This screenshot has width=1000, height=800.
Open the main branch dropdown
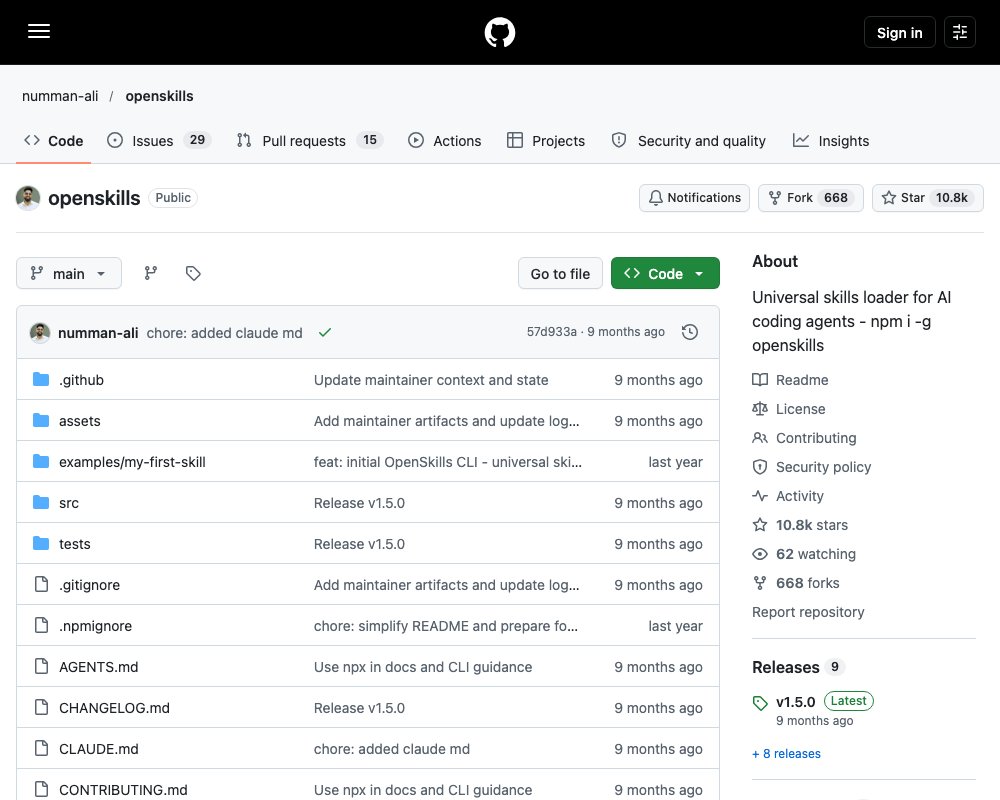coord(69,274)
